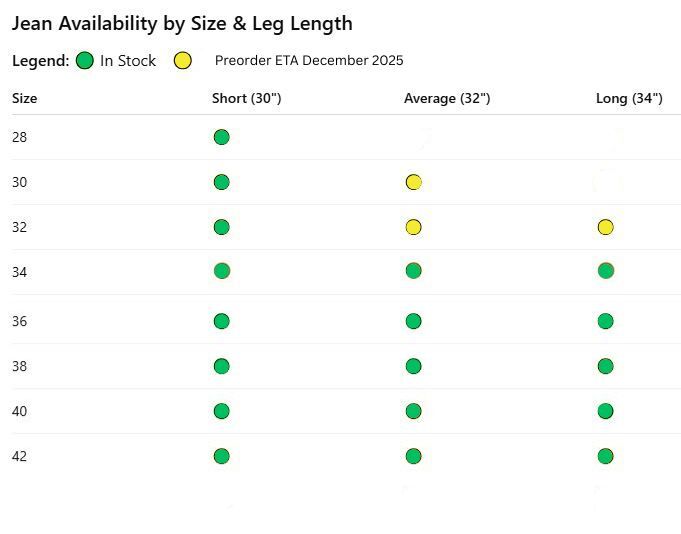Select green dot for size 34 Average
Image resolution: width=681 pixels, height=534 pixels.
tap(414, 271)
